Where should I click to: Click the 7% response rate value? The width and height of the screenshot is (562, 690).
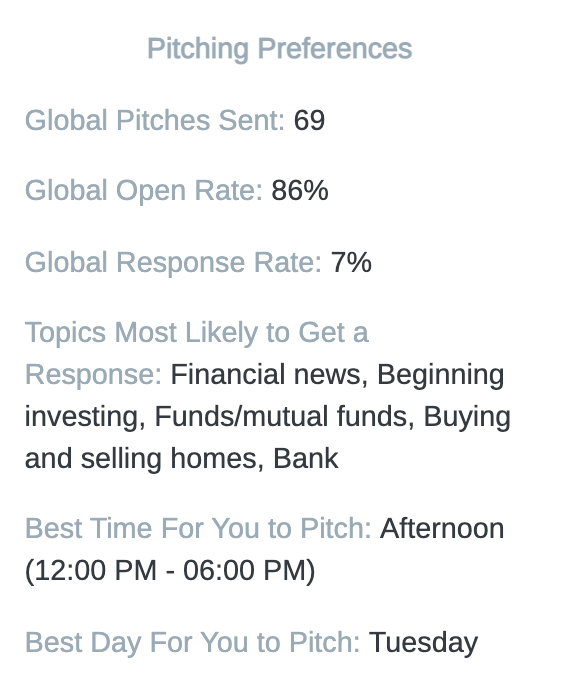351,262
